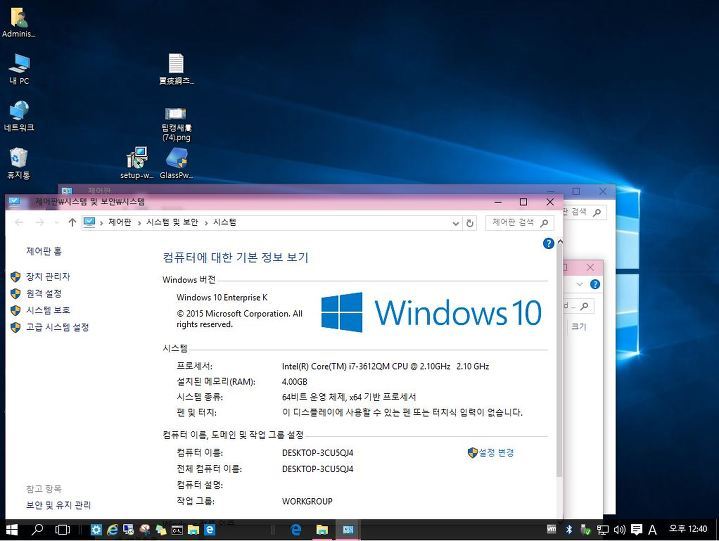Image resolution: width=719 pixels, height=541 pixels.
Task: Open recent locations dropdown beside forward arrow
Action: (x=56, y=223)
